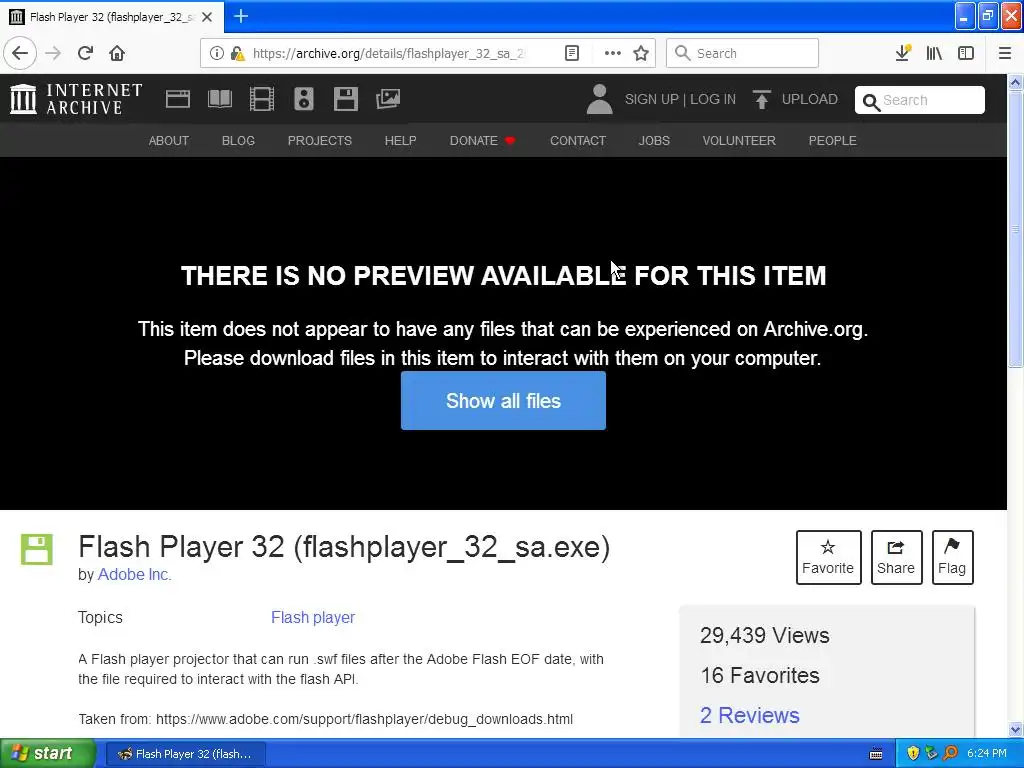1024x768 pixels.
Task: Close the Flash Player 32 tab
Action: click(x=207, y=17)
